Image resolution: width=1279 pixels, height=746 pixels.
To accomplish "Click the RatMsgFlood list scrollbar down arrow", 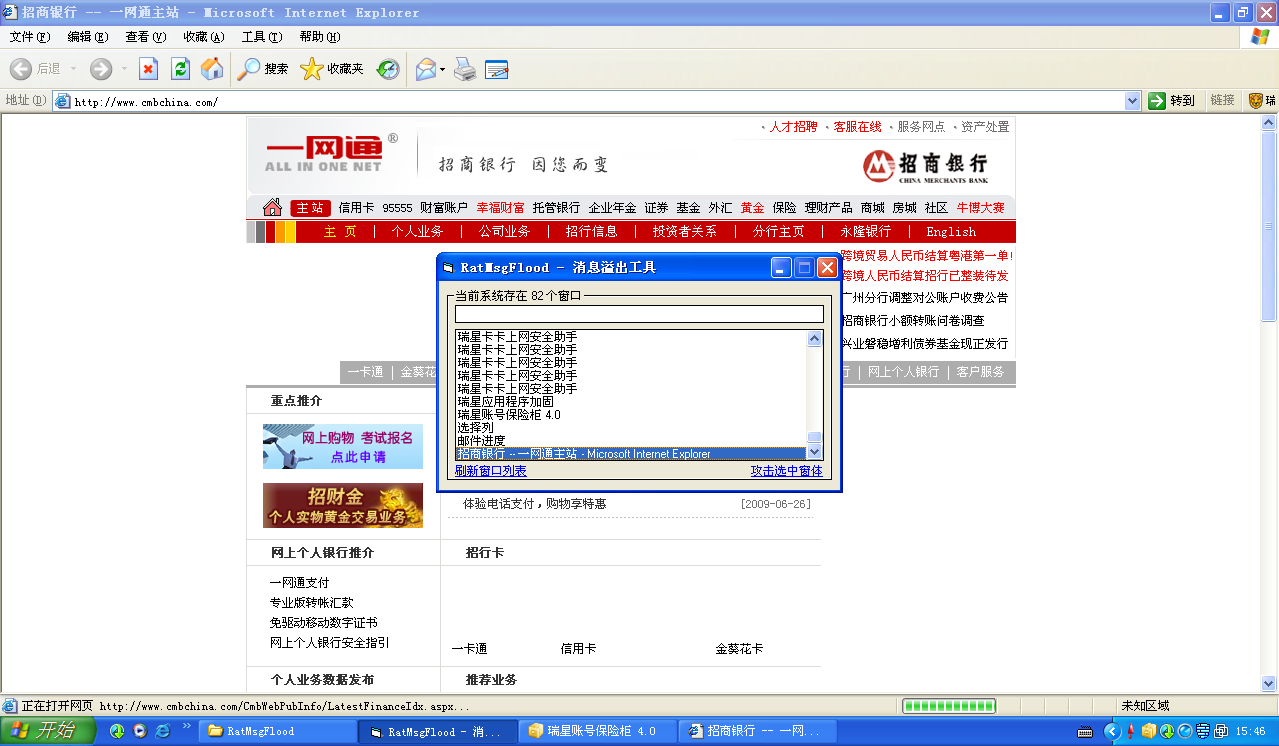I will point(814,452).
